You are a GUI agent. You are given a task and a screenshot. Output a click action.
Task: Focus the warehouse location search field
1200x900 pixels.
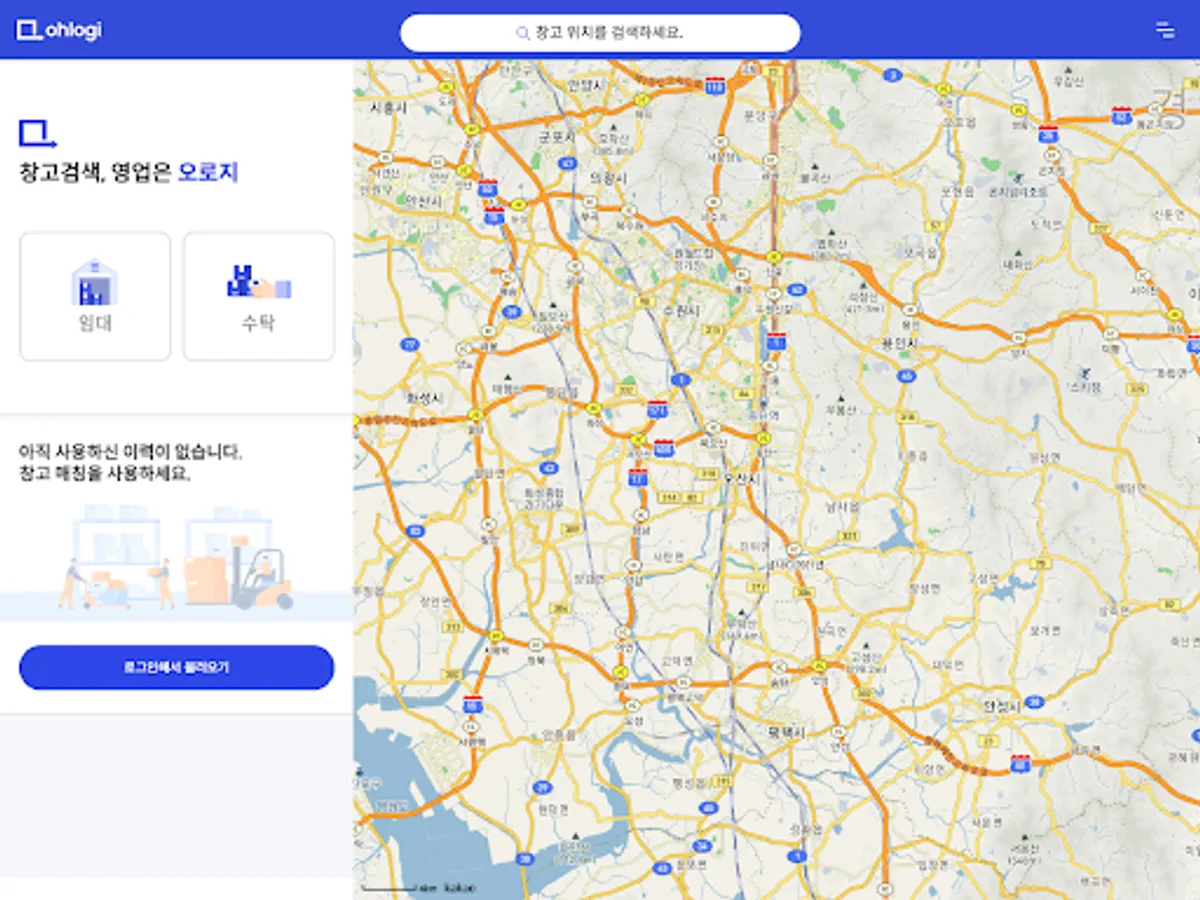[x=600, y=33]
